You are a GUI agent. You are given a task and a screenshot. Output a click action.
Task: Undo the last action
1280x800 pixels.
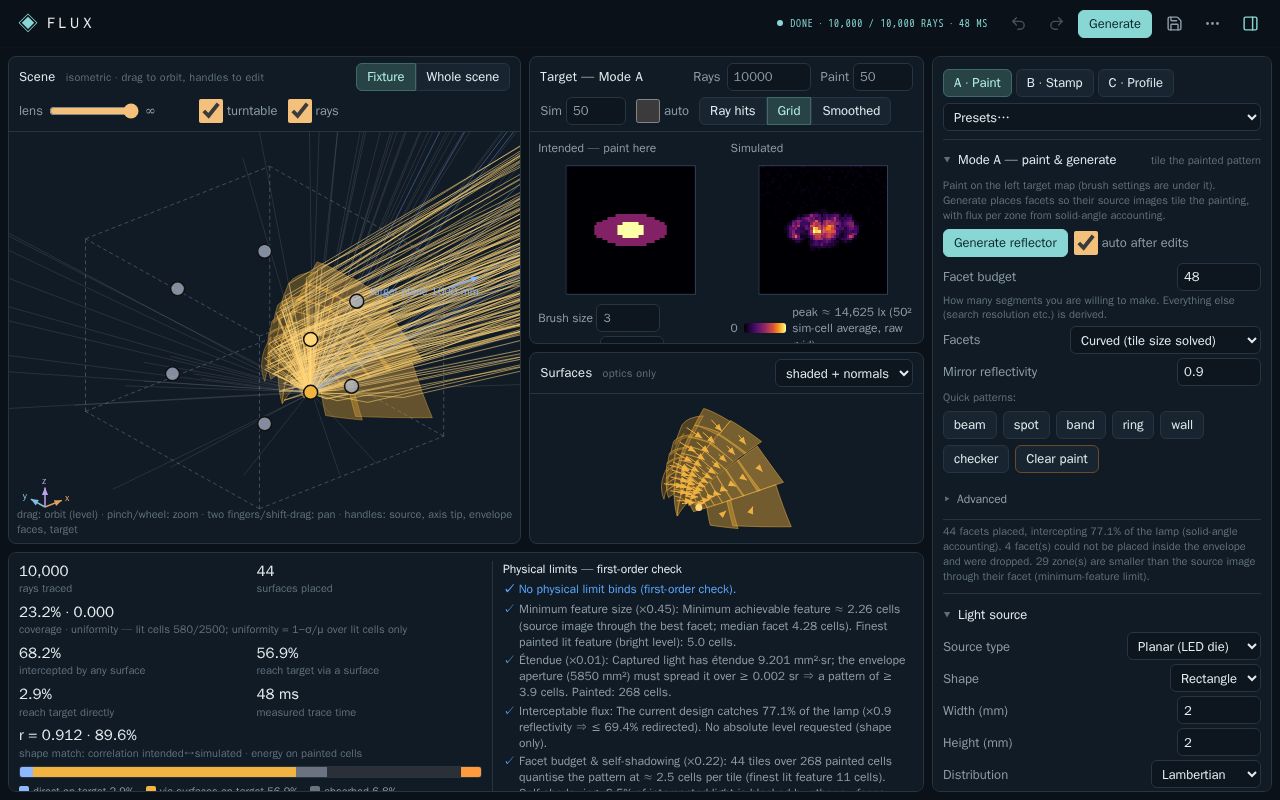1018,24
